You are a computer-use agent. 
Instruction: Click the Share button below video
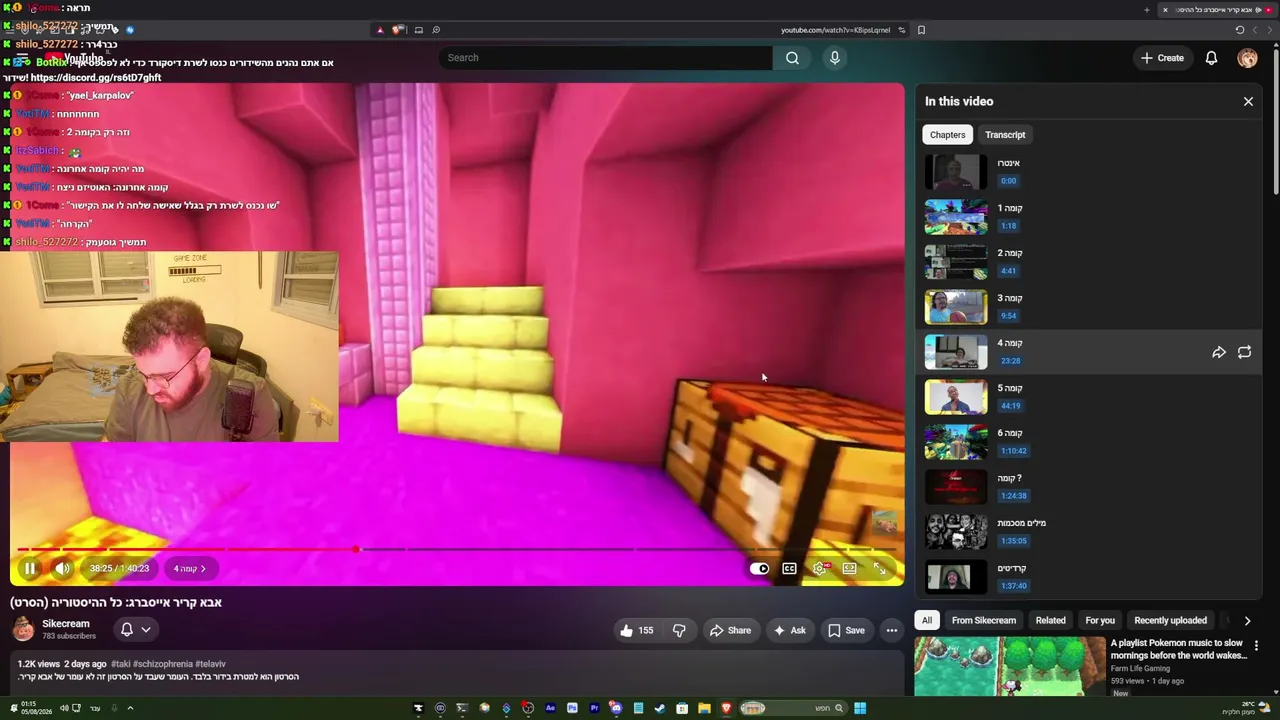(730, 630)
